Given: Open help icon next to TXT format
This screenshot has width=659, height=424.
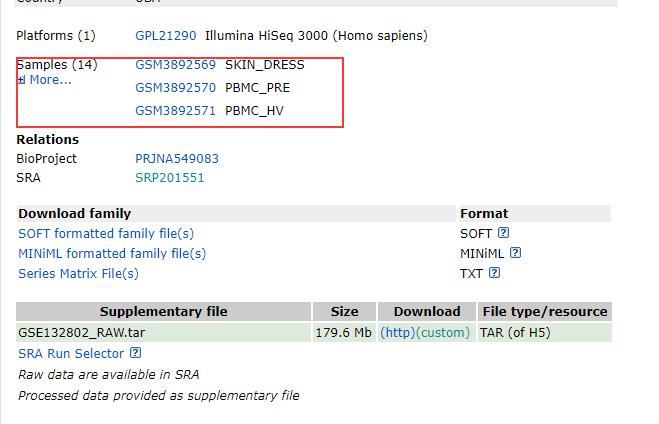Looking at the screenshot, I should coord(494,273).
